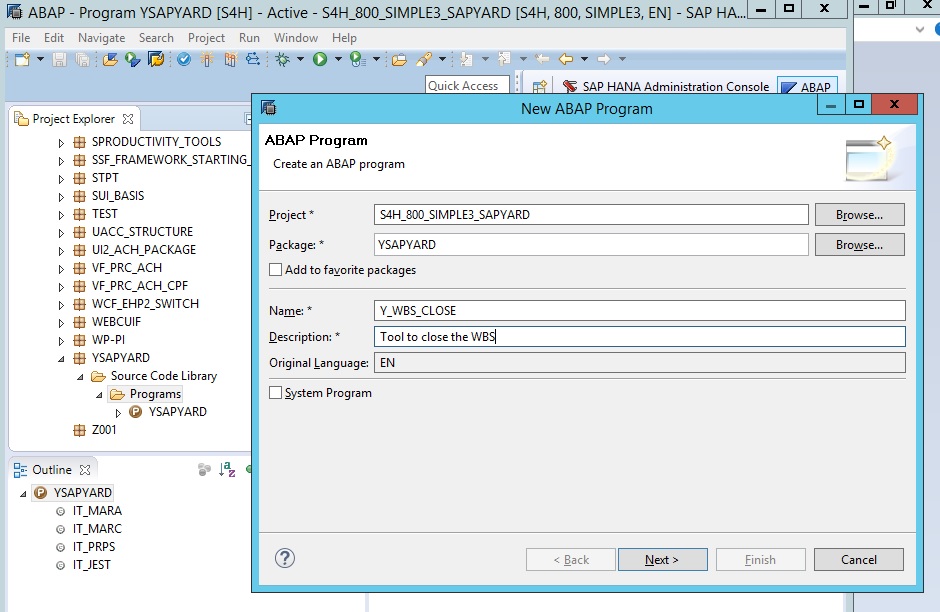This screenshot has height=612, width=940.
Task: Click the Forward navigation arrow icon
Action: pos(604,59)
